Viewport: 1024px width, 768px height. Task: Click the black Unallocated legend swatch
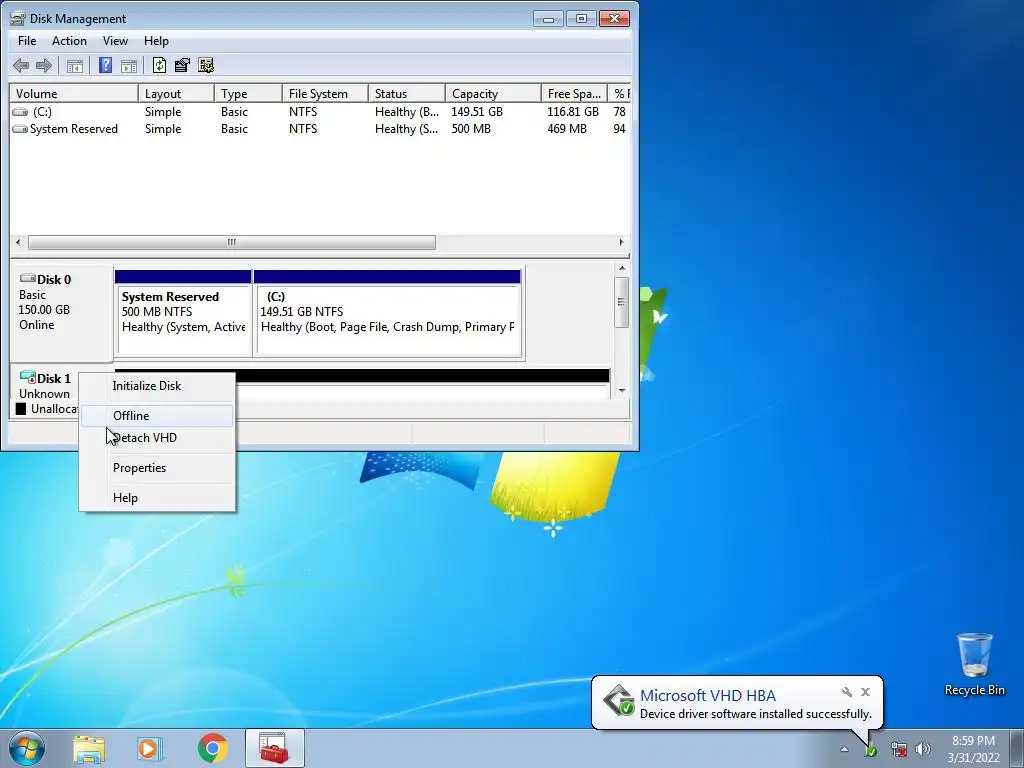click(21, 409)
